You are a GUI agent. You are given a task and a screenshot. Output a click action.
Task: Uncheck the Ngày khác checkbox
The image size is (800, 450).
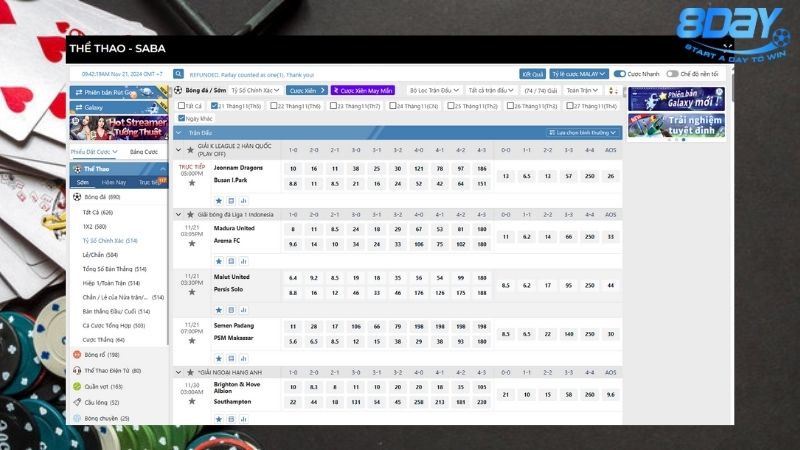click(x=181, y=118)
